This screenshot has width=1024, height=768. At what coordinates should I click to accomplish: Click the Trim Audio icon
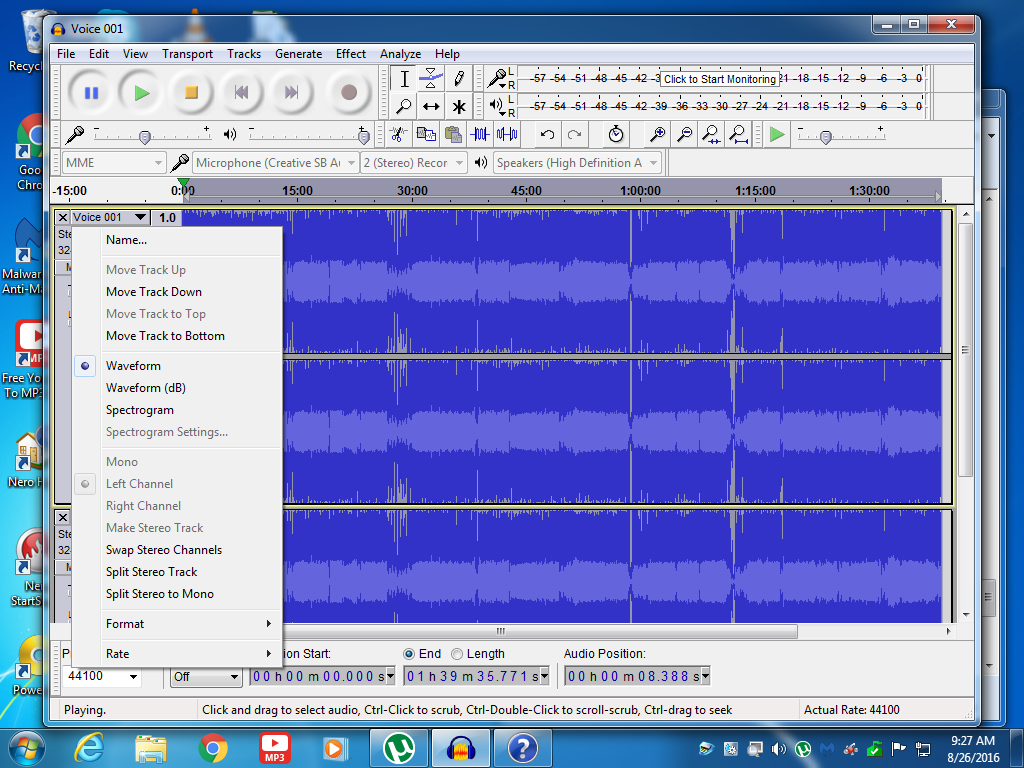480,135
